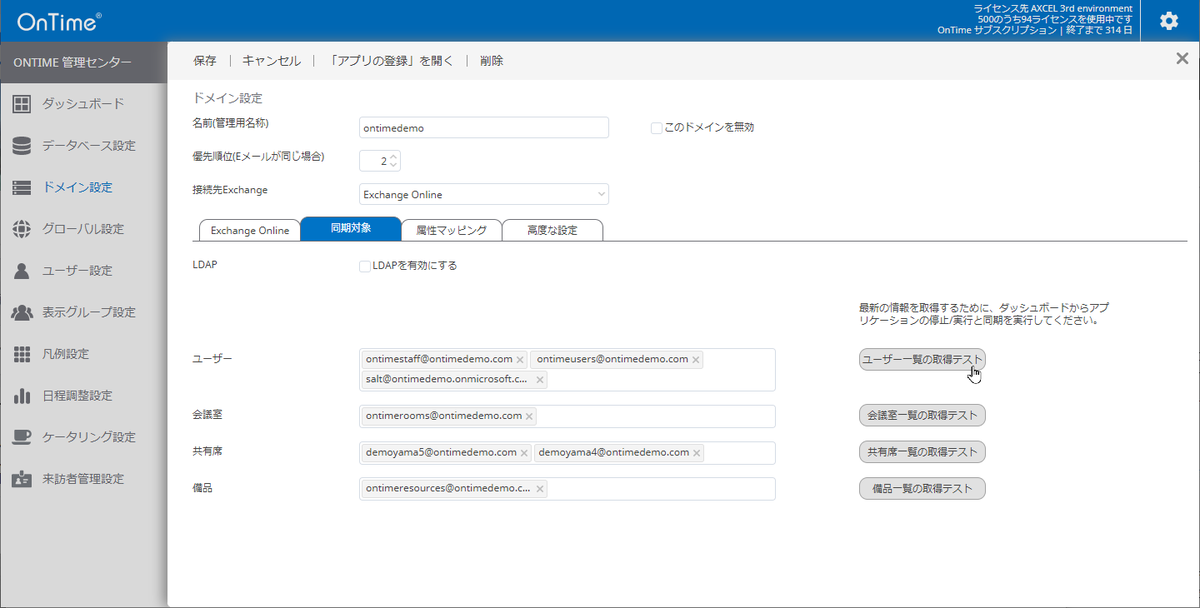
Task: Remove demoyama4@ontimedemo.com tag
Action: pos(696,453)
